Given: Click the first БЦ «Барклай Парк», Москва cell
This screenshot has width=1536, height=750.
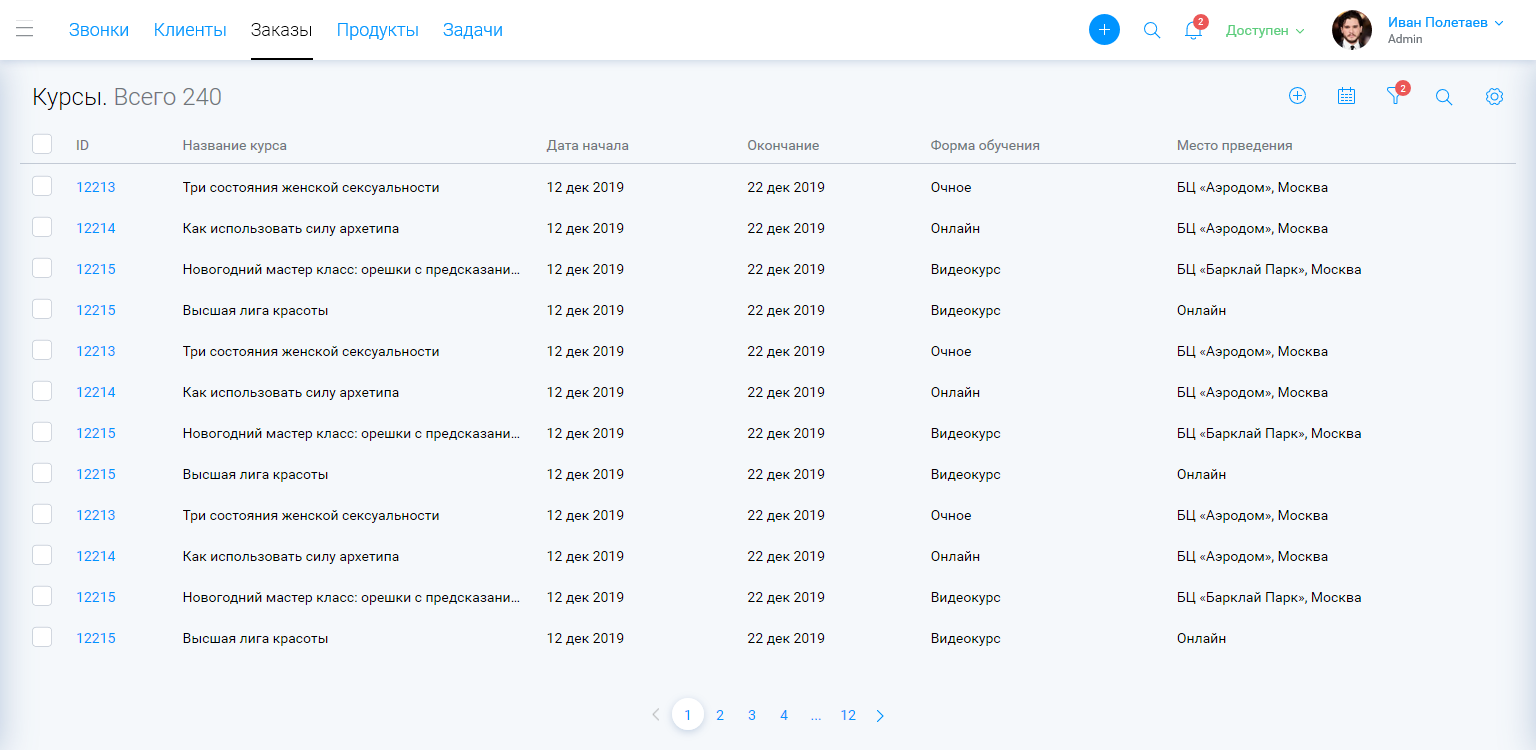Looking at the screenshot, I should click(1269, 269).
